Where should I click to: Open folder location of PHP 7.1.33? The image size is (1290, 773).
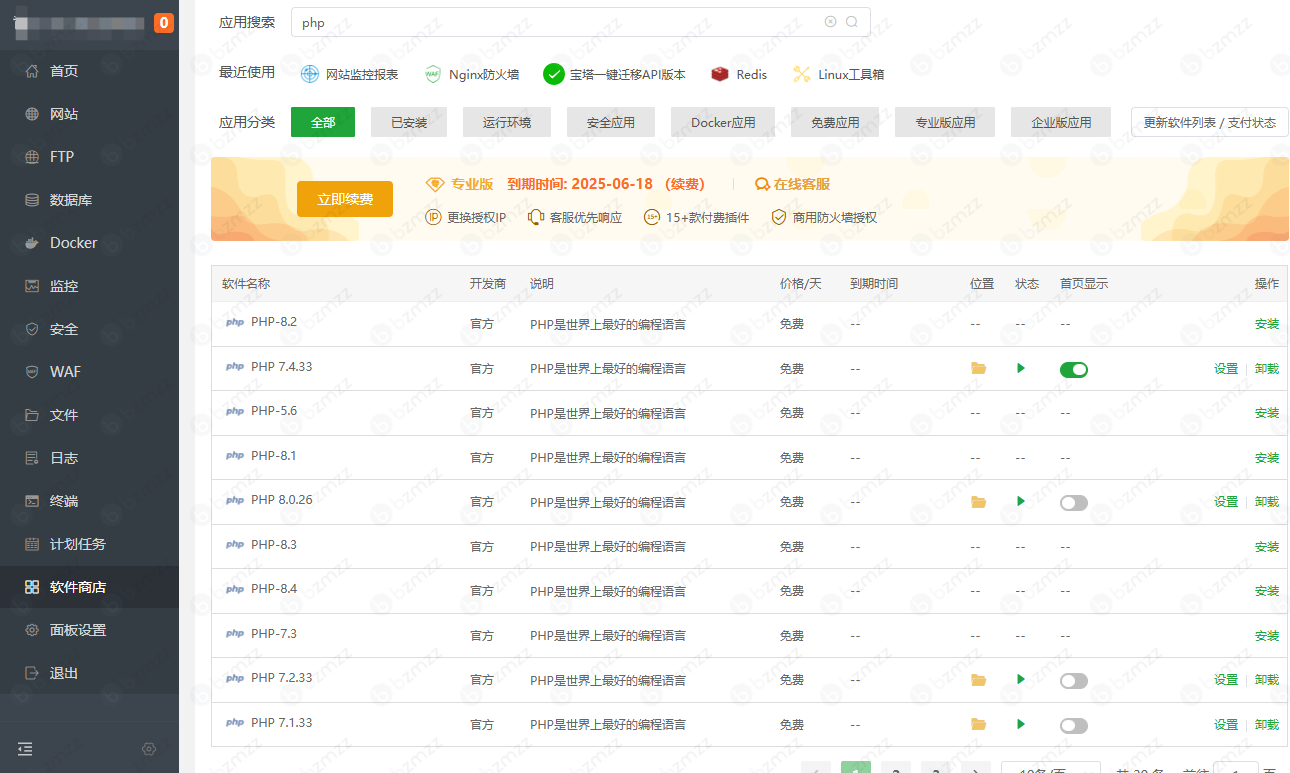978,724
